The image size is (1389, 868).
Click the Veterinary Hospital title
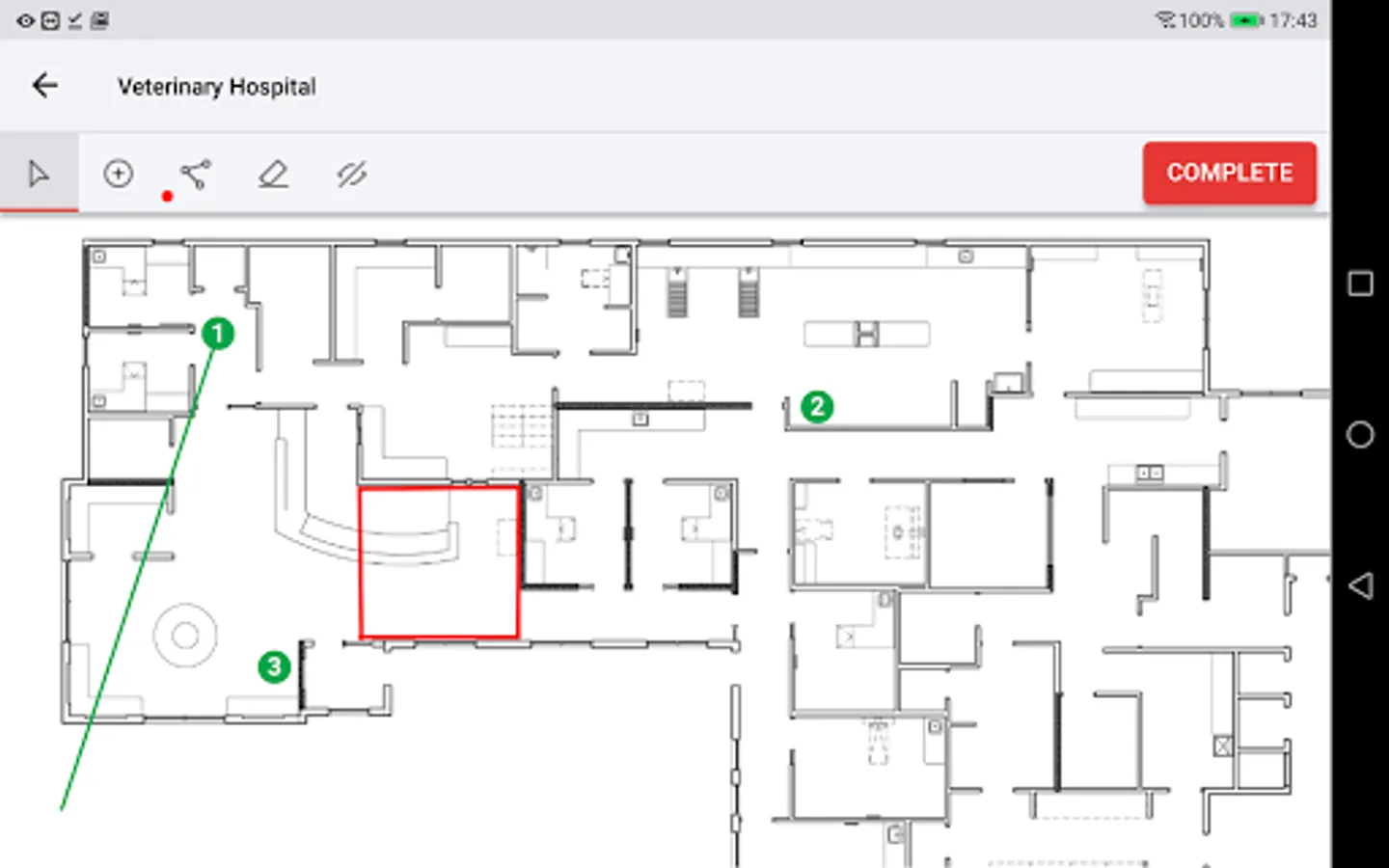tap(217, 87)
